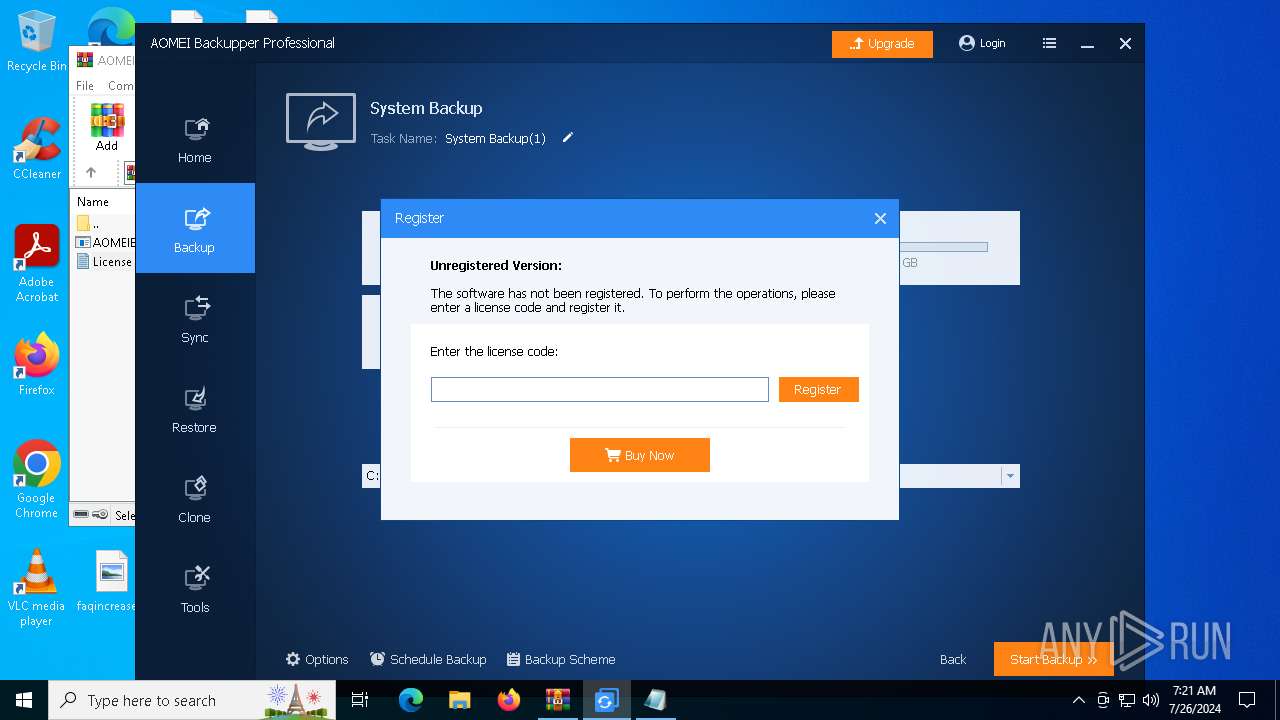
Task: Open the Google Chrome desktop shortcut
Action: point(36,479)
